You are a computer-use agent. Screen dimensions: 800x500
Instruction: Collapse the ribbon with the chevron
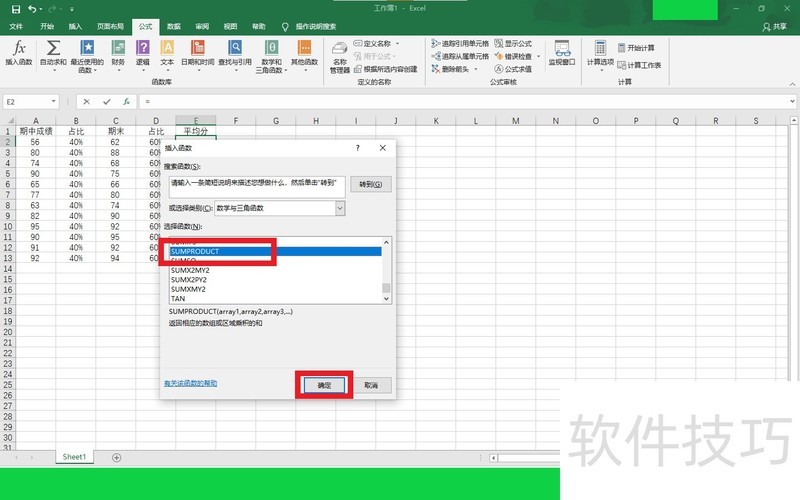pos(792,84)
